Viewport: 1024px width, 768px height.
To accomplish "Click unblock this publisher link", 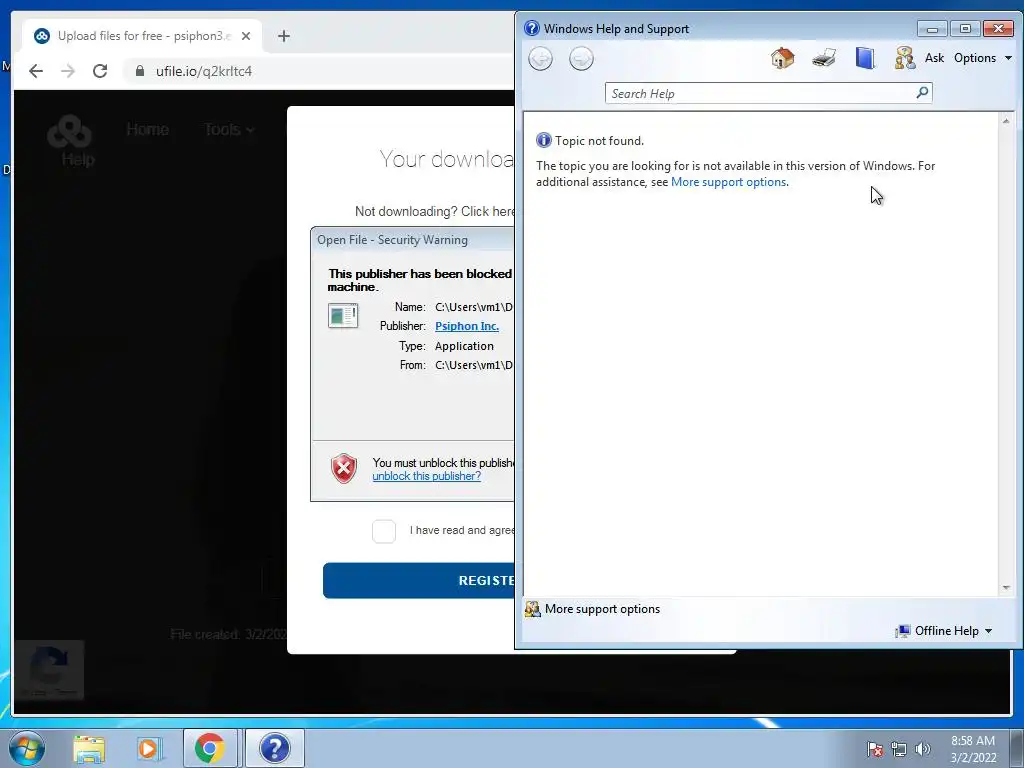I will pyautogui.click(x=426, y=476).
